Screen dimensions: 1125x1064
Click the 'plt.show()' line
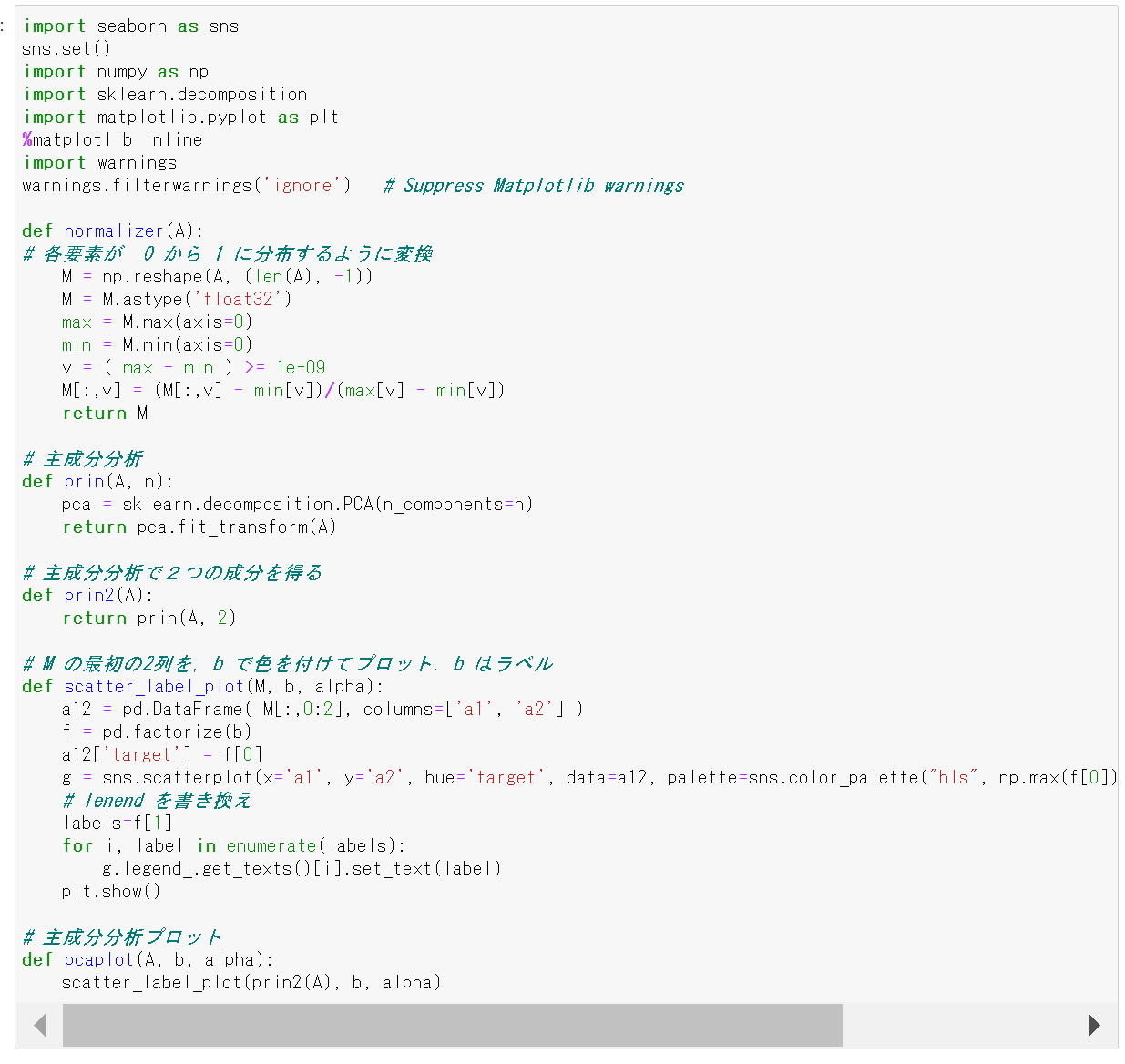[110, 892]
